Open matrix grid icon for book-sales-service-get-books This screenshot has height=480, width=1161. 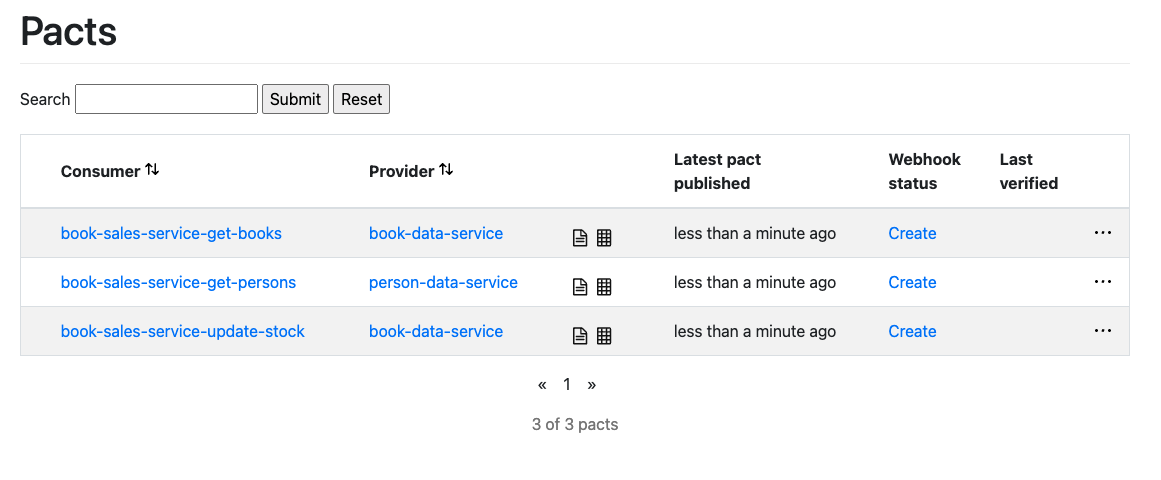[x=604, y=238]
